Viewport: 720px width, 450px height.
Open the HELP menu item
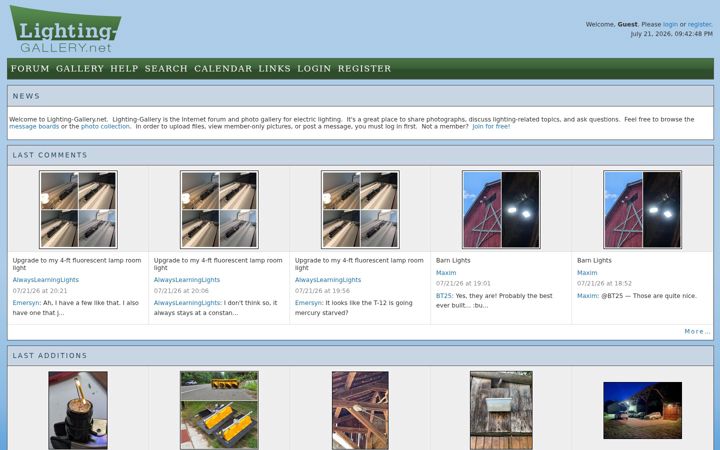[x=124, y=68]
